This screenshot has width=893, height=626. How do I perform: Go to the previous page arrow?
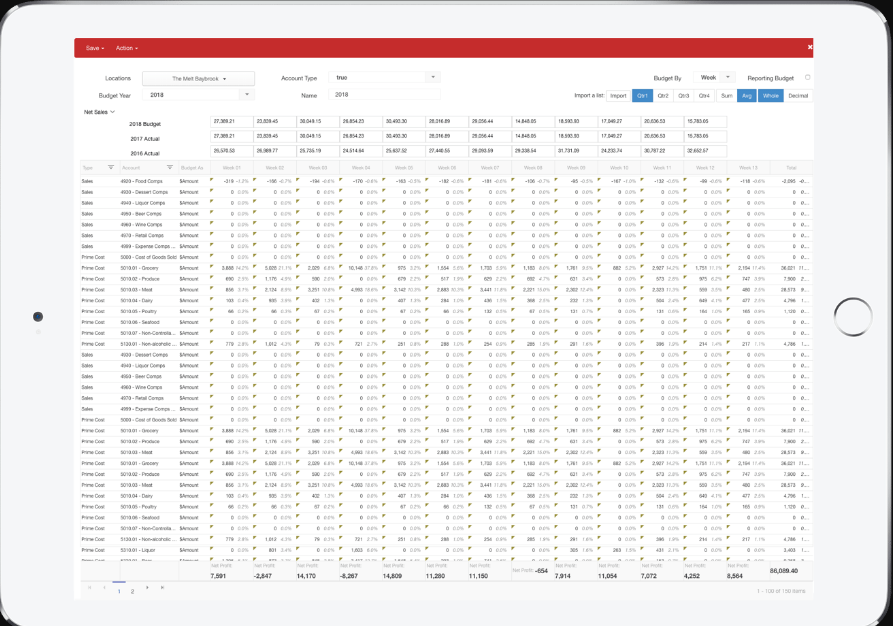(x=103, y=587)
